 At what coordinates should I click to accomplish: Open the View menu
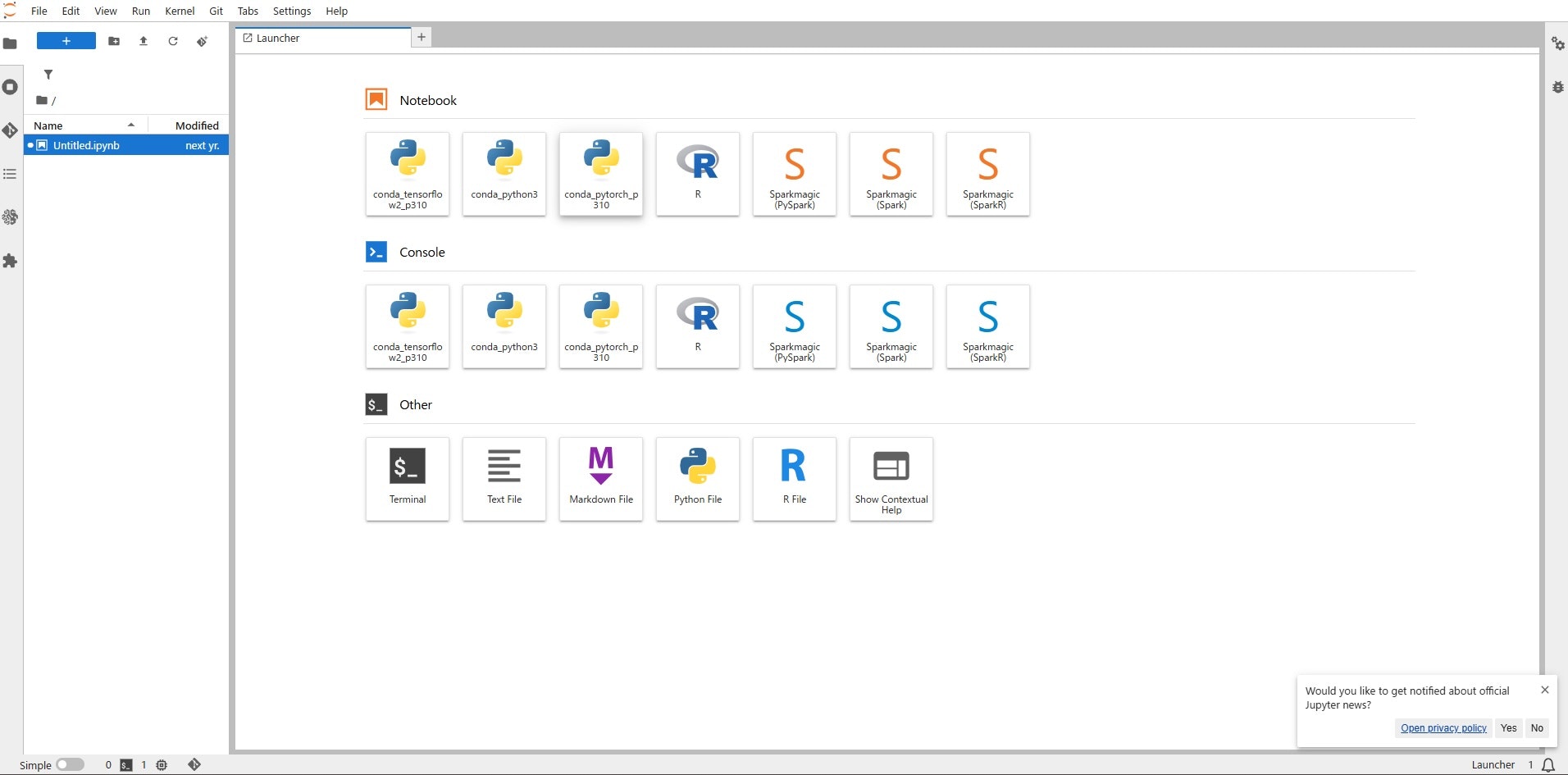106,11
